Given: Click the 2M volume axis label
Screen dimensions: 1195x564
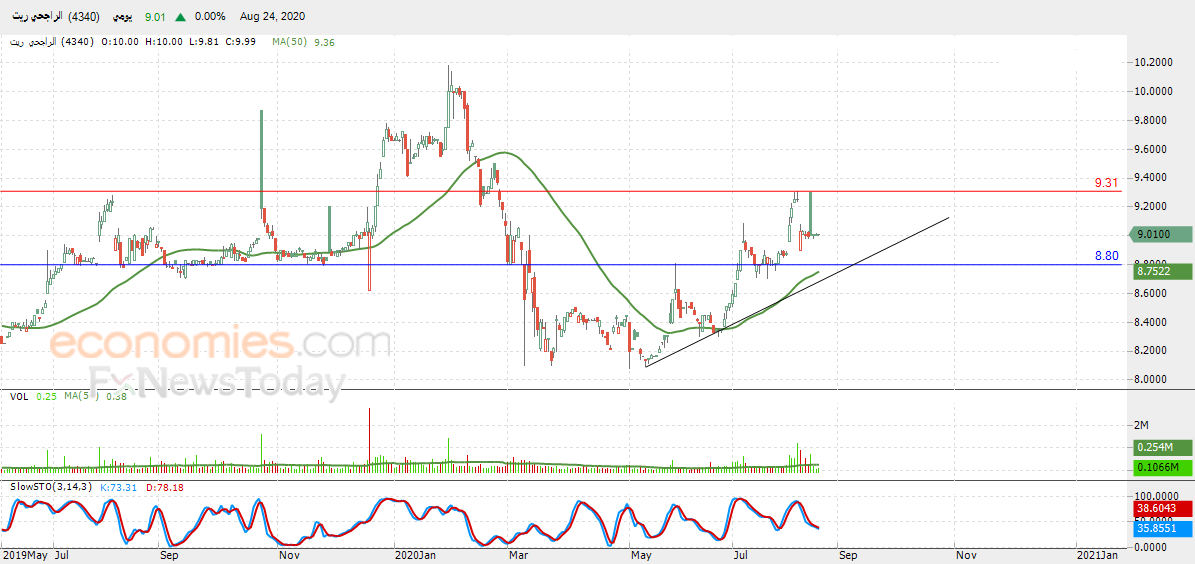Looking at the screenshot, I should [x=1142, y=425].
